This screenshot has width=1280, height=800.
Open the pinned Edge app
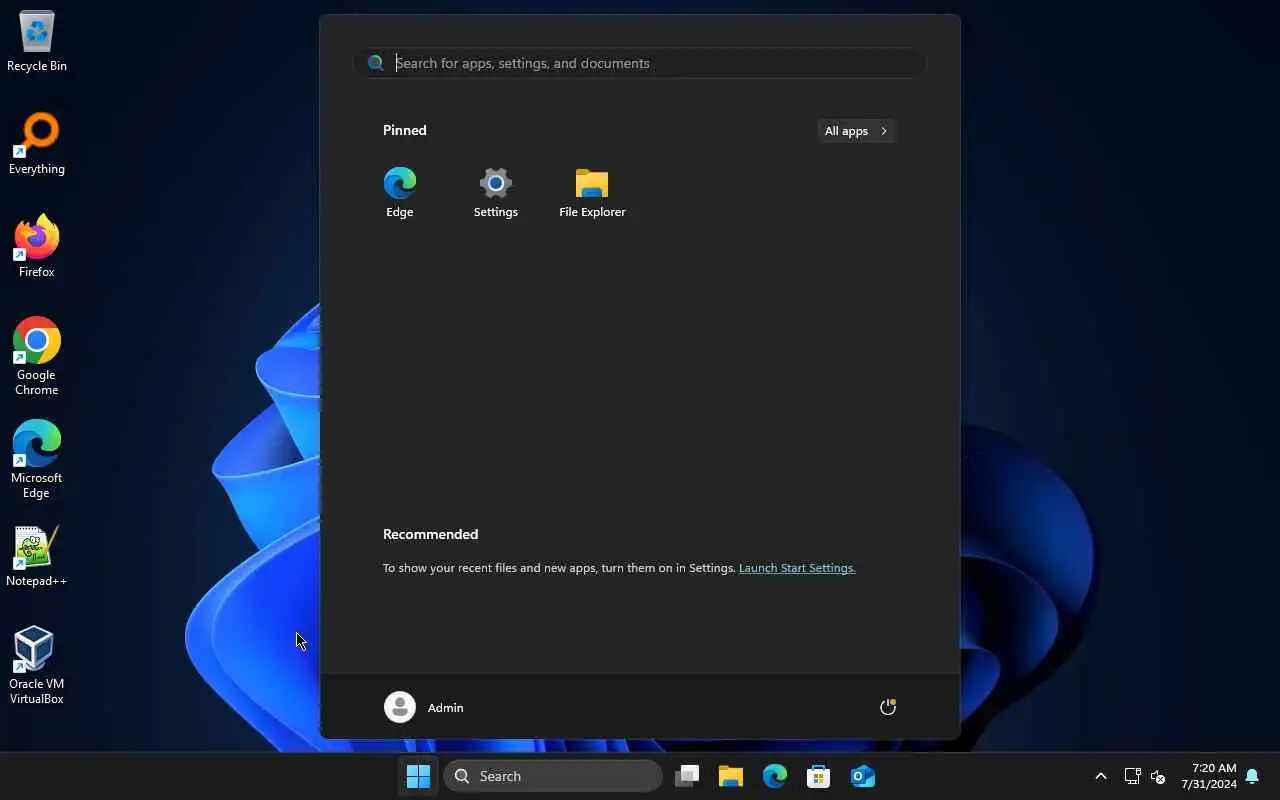pyautogui.click(x=400, y=192)
